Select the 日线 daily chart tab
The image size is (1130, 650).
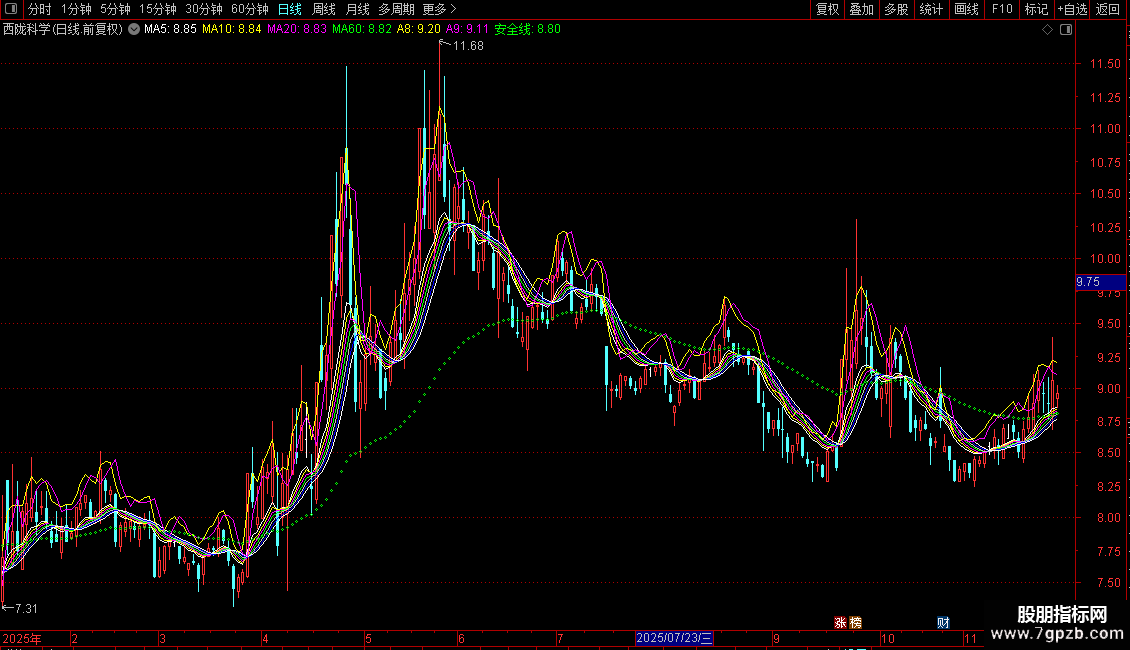[290, 9]
